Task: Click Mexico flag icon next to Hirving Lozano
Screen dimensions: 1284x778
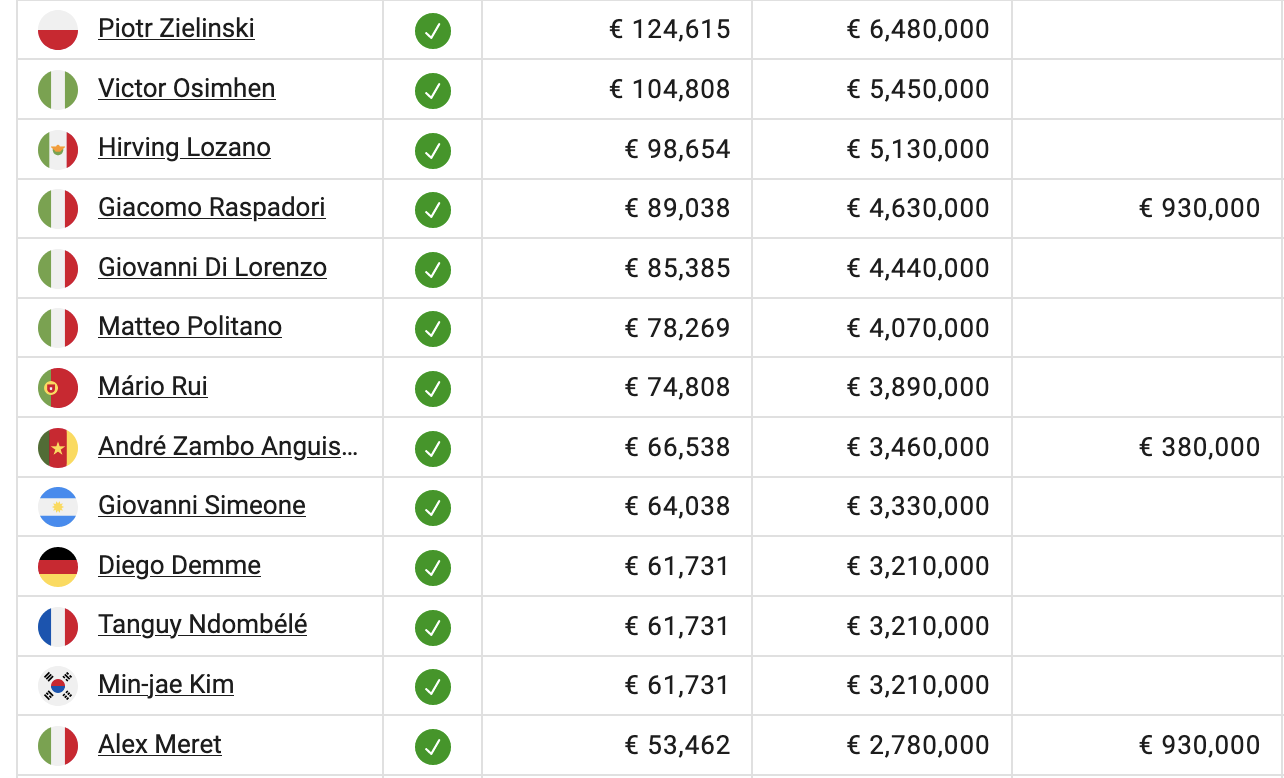Action: pyautogui.click(x=58, y=150)
